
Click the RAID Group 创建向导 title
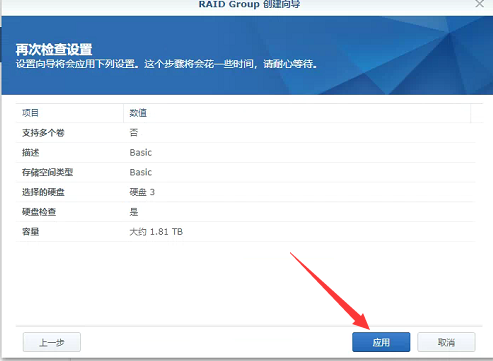click(x=249, y=4)
